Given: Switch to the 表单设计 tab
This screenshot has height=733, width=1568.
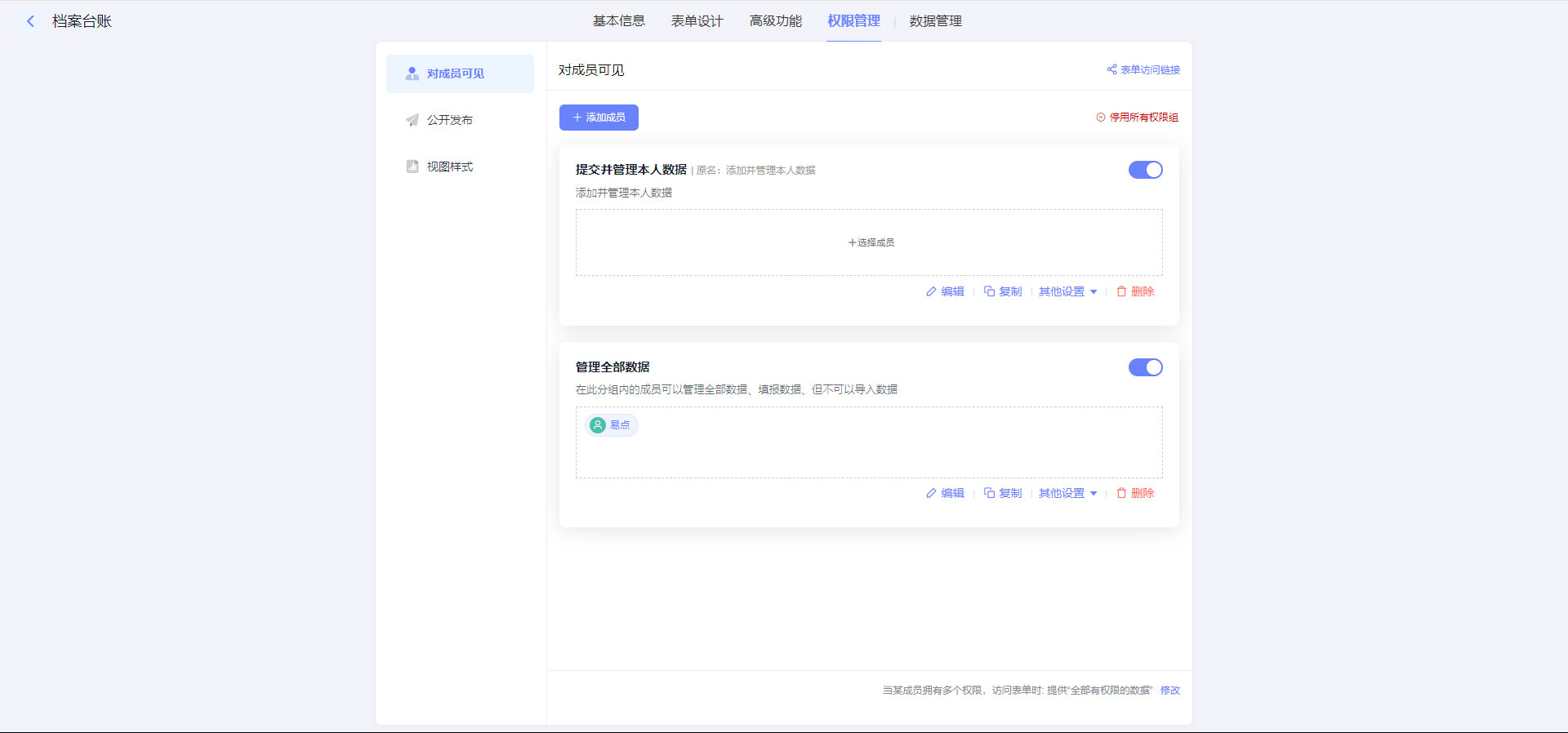Looking at the screenshot, I should (697, 21).
